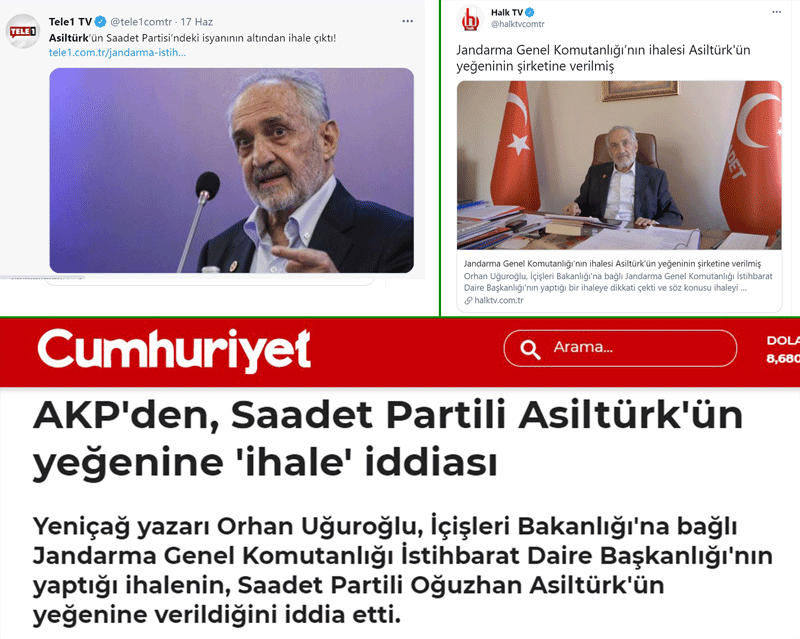This screenshot has height=639, width=800.
Task: Click the Cumhuriyet headline about Asiltürk ihale
Action: (388, 439)
